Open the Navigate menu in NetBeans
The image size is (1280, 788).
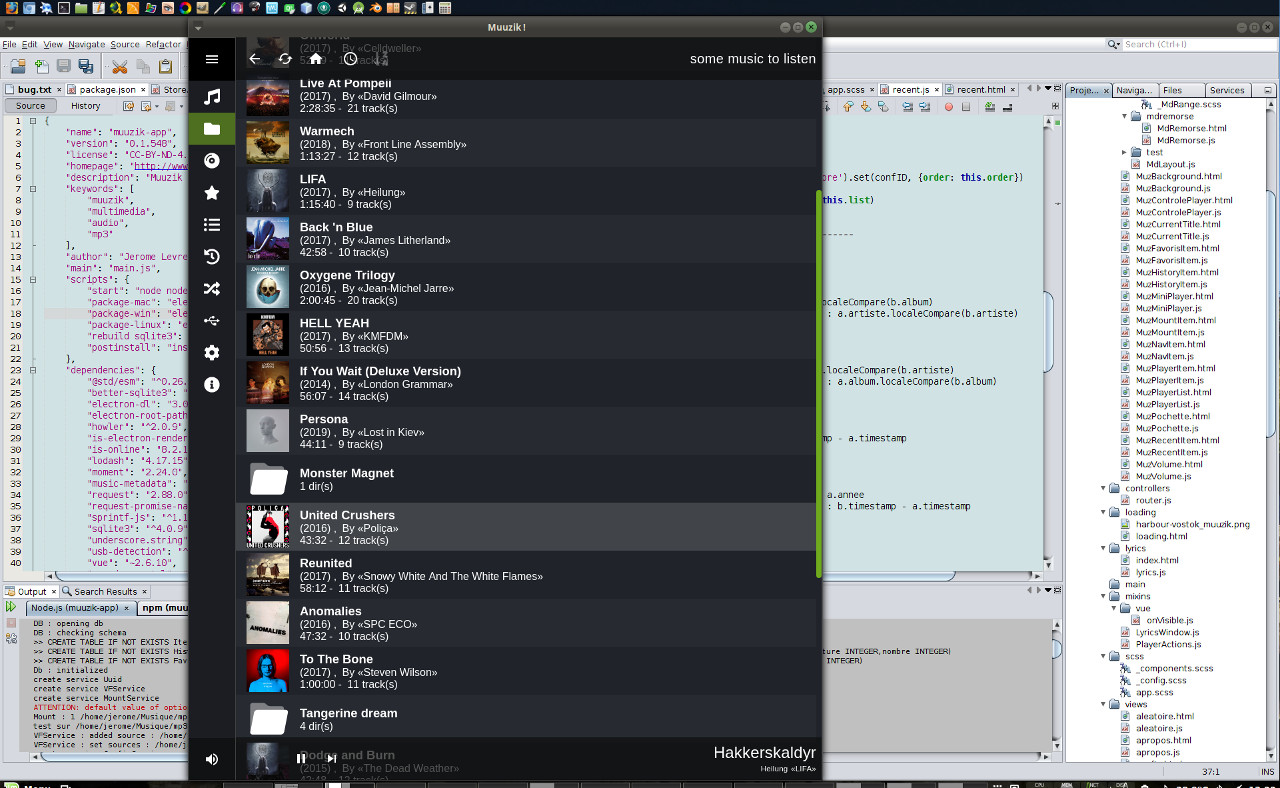[x=86, y=44]
